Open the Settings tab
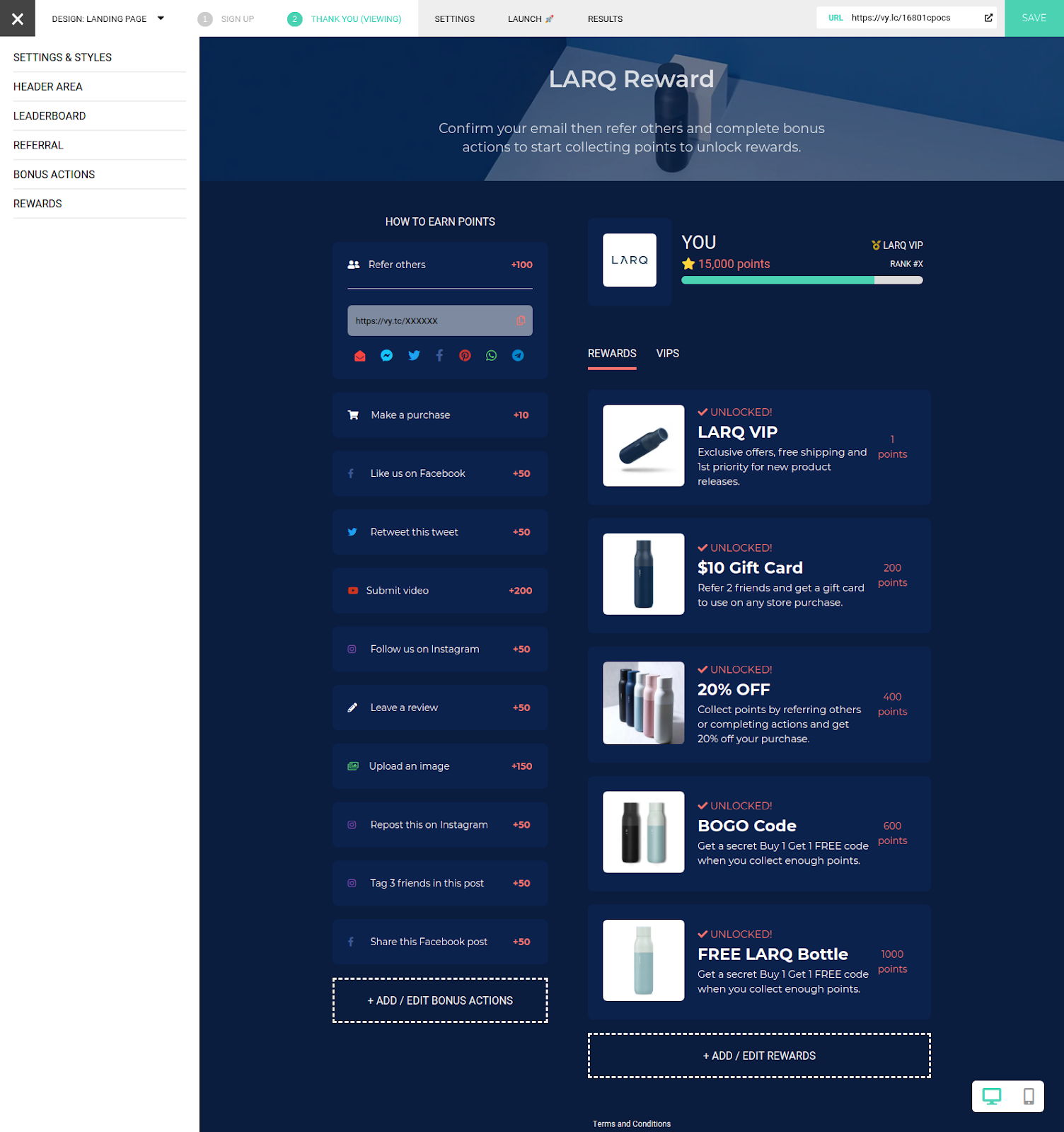Screen dimensions: 1064x1132 tap(454, 19)
